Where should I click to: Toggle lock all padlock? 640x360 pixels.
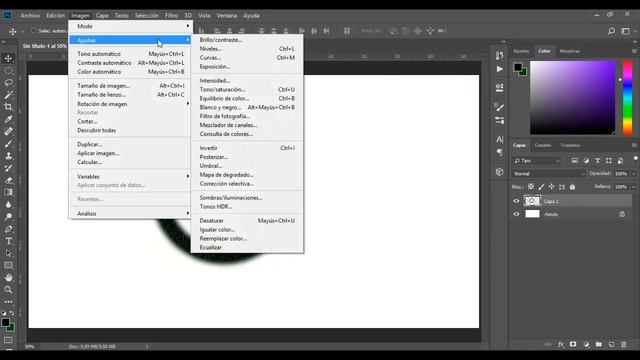[x=572, y=187]
